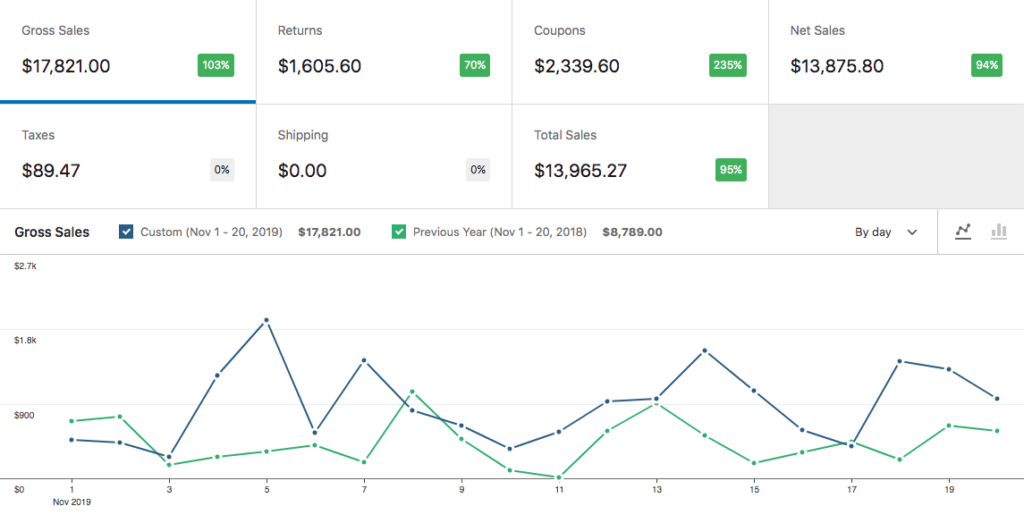Click the Nov 5 peak data point

(266, 320)
